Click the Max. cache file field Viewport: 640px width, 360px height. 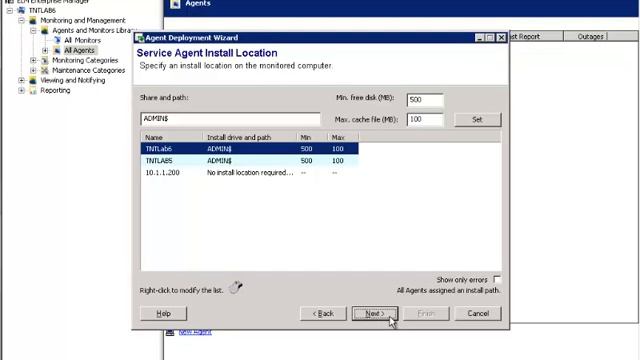[425, 120]
